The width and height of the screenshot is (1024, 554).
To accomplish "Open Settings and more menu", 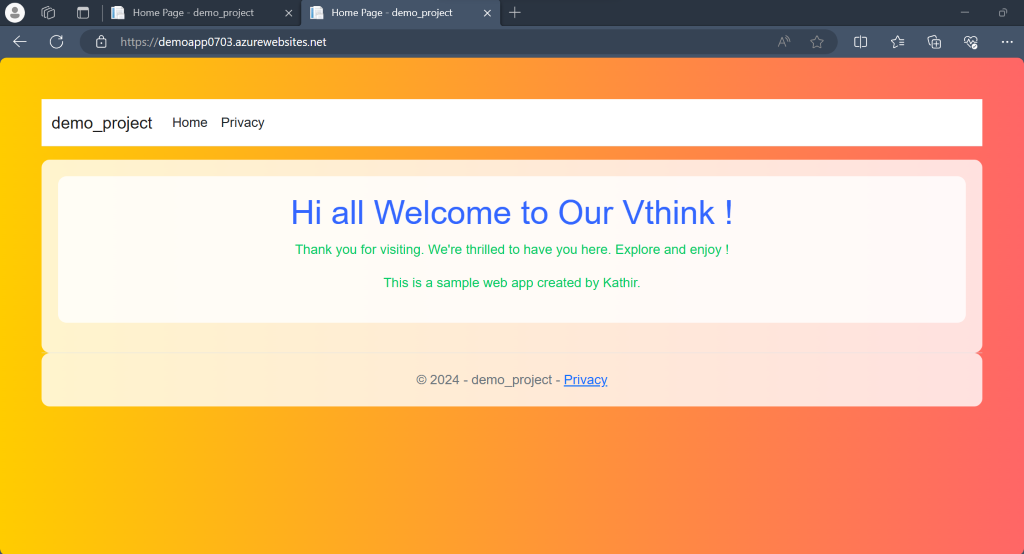I will [1007, 42].
